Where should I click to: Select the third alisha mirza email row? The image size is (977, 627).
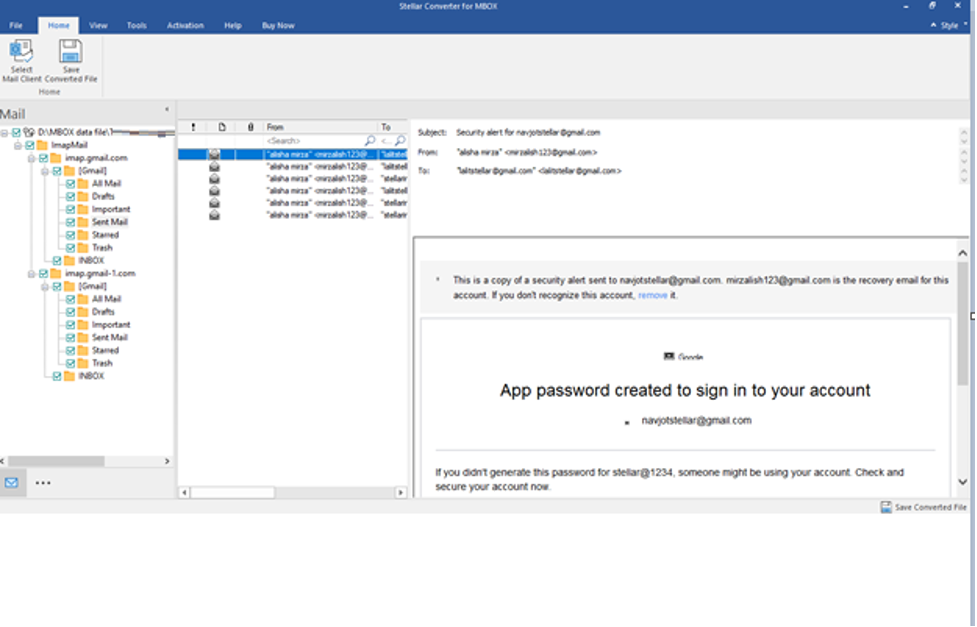click(293, 179)
